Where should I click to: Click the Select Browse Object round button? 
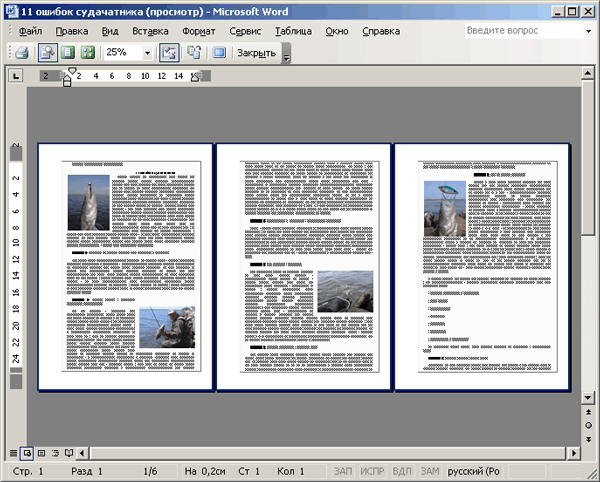(x=588, y=425)
